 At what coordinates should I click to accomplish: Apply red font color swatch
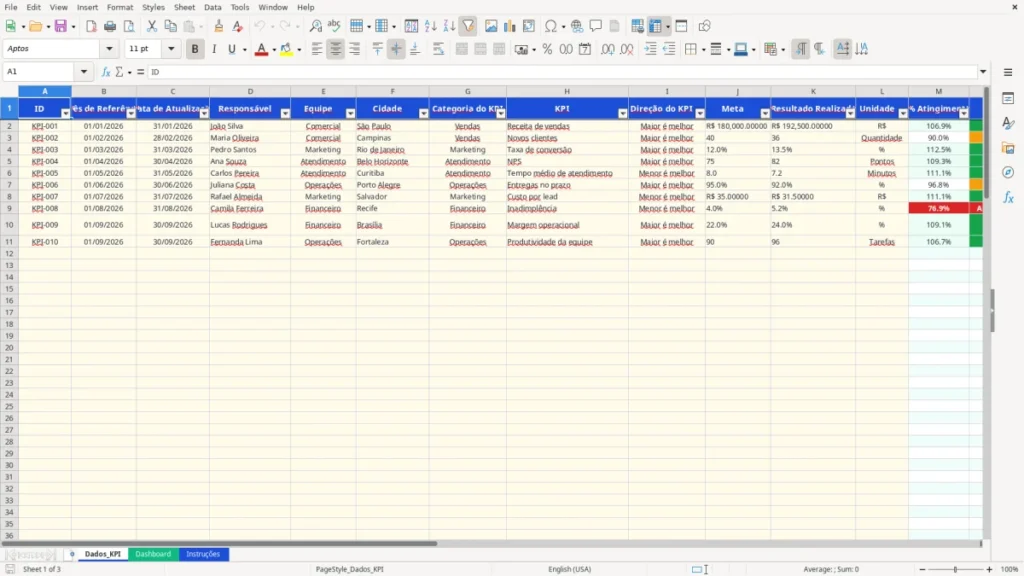[x=261, y=49]
